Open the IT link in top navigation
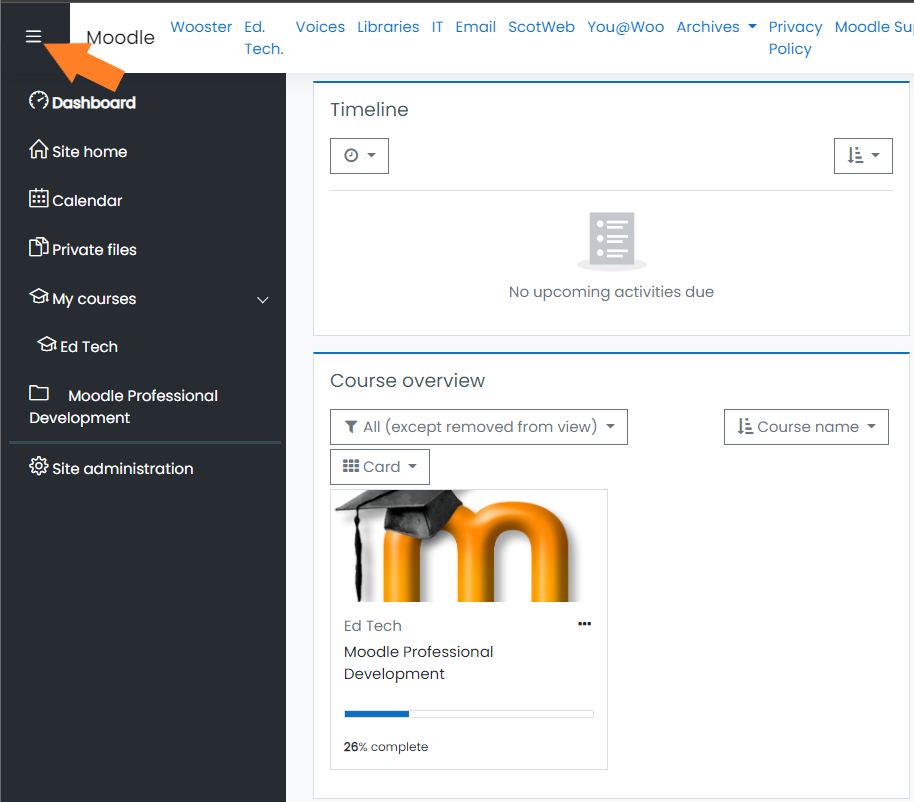The width and height of the screenshot is (914, 802). pos(437,27)
